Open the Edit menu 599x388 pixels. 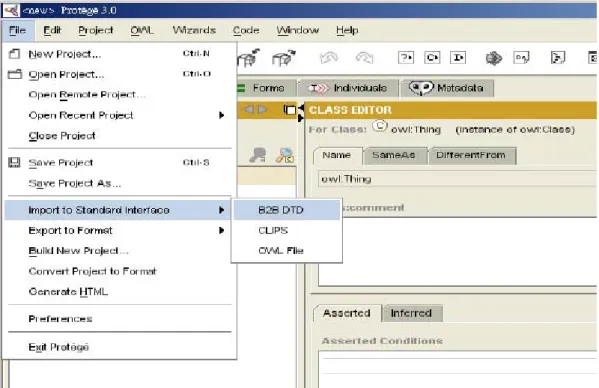(52, 30)
